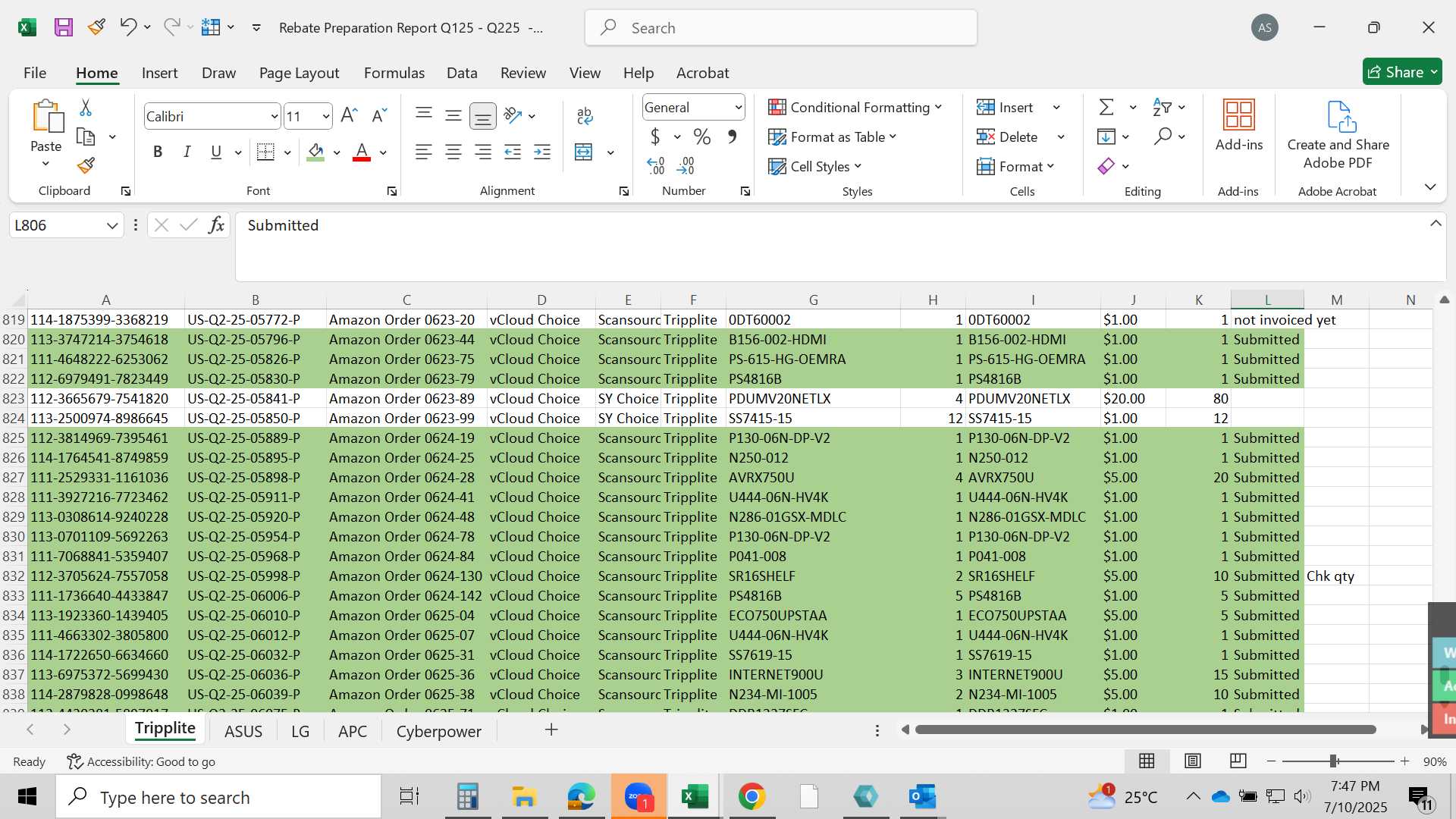
Task: Expand the formula bar chevron
Action: tap(1436, 224)
